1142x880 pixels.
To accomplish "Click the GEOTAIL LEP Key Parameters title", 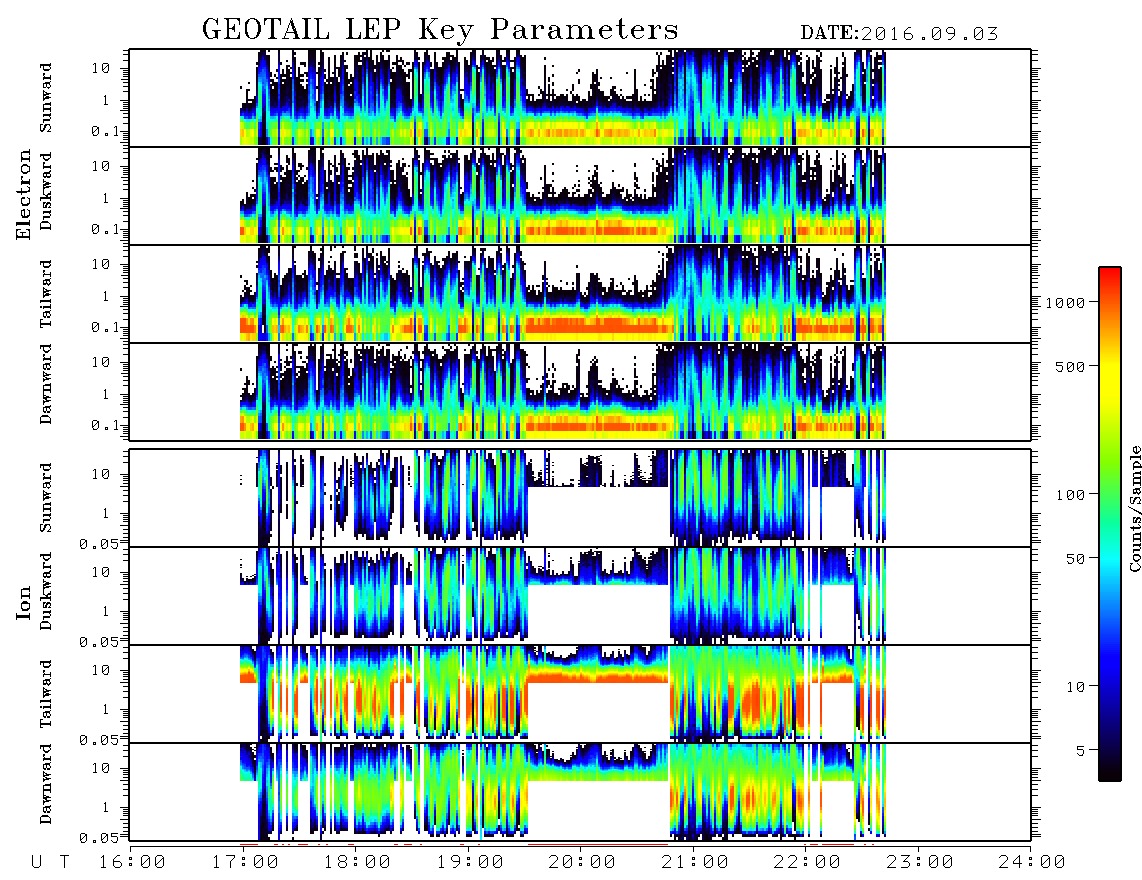I will (x=440, y=30).
